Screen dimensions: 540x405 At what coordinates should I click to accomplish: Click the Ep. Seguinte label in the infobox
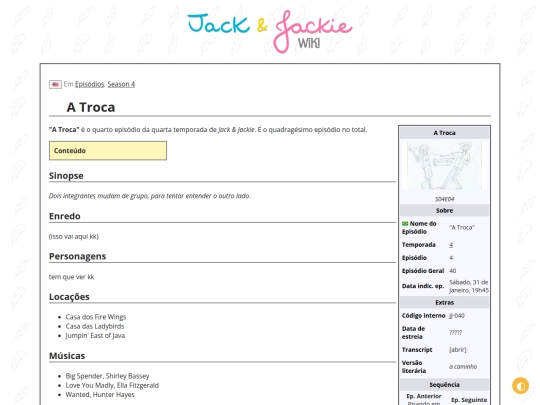pos(469,400)
